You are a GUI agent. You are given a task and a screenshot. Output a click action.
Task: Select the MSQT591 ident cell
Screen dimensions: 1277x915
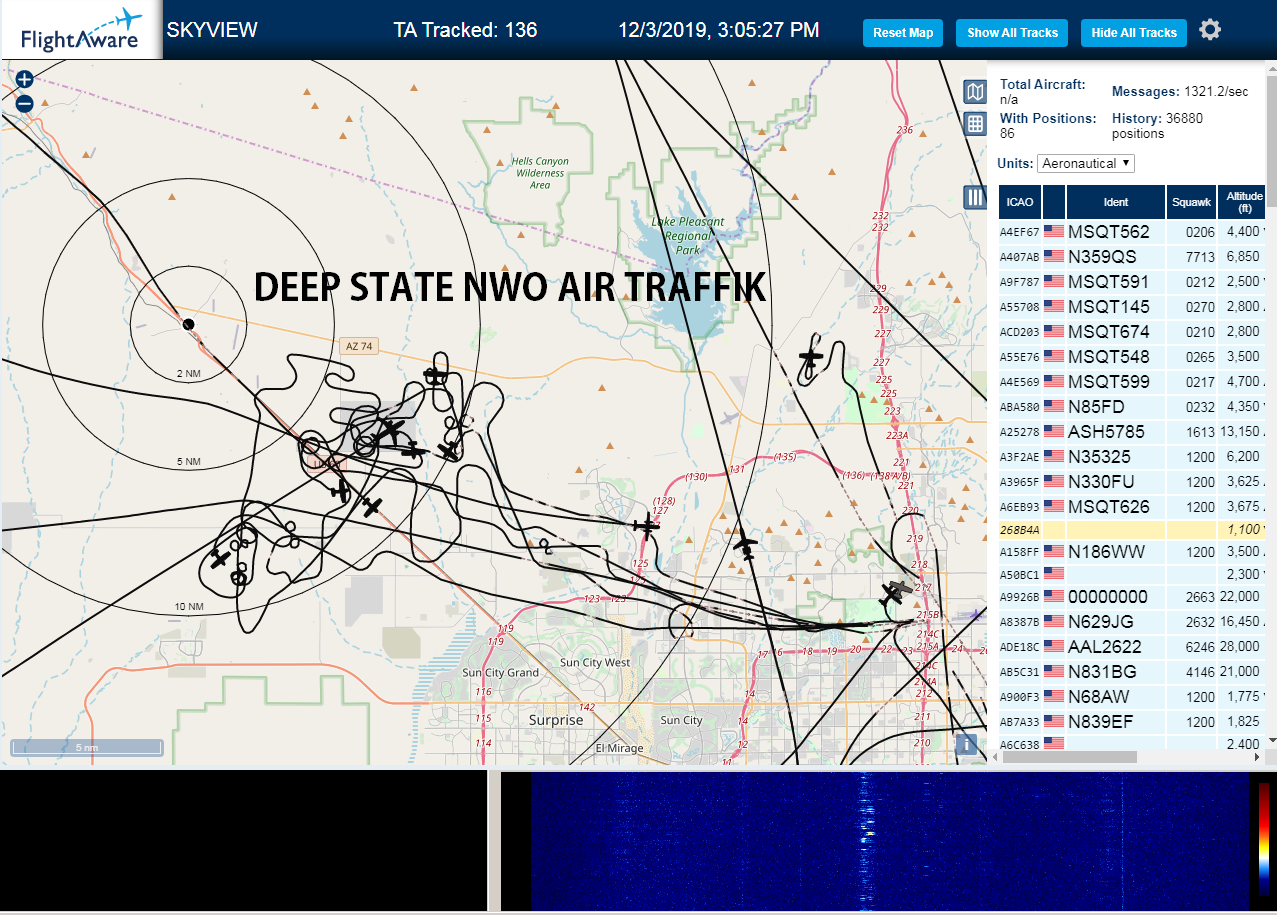(1116, 282)
